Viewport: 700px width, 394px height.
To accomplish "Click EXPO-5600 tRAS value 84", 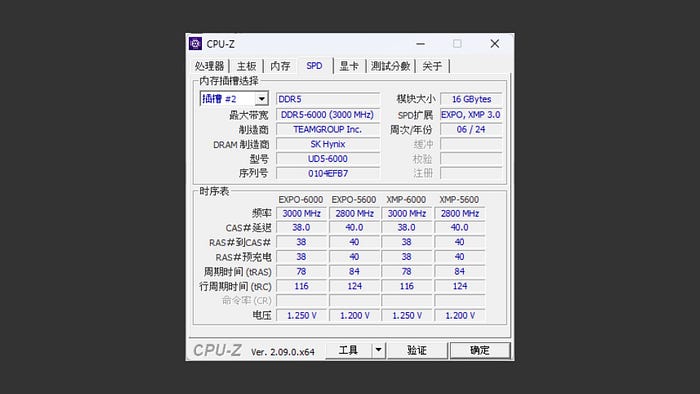I will coord(354,271).
